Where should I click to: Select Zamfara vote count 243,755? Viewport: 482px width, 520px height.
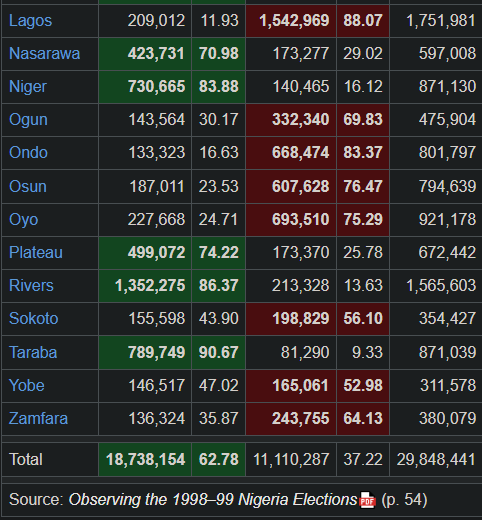(x=301, y=419)
